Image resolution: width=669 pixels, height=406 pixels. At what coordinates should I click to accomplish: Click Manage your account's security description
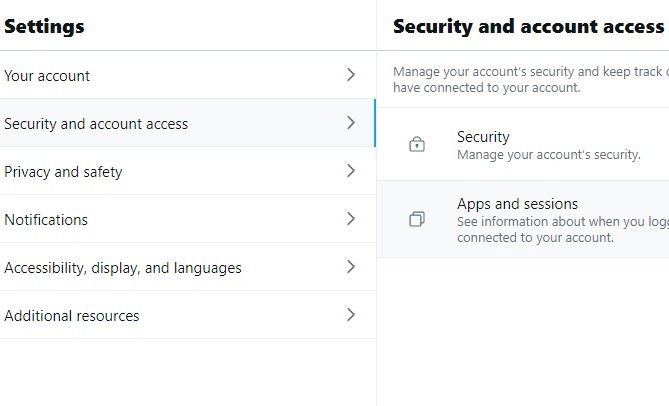click(x=548, y=155)
